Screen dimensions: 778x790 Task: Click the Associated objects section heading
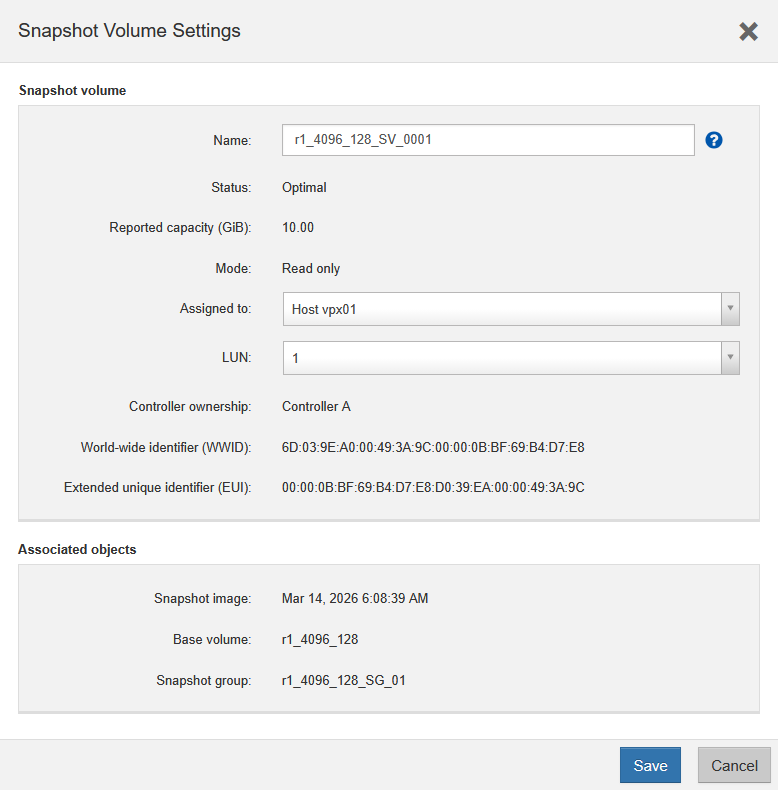pos(77,550)
